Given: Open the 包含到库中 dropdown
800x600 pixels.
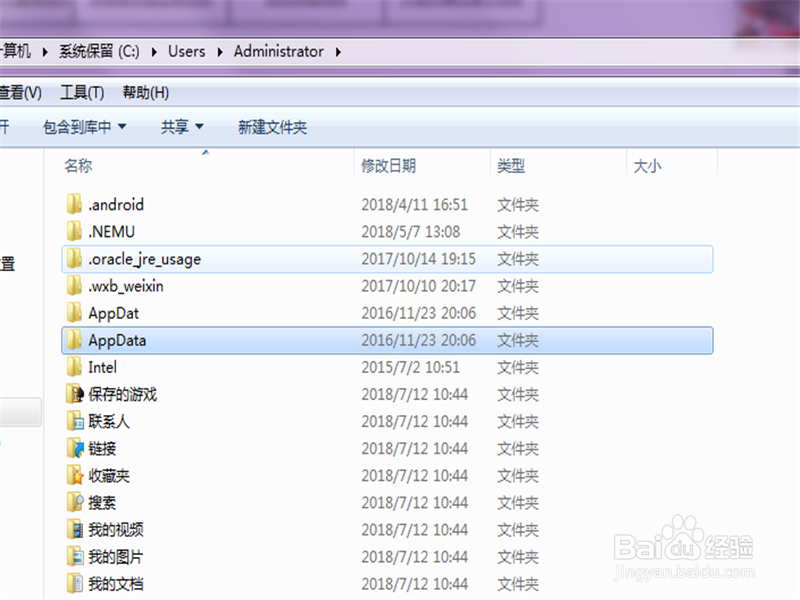Looking at the screenshot, I should point(85,127).
